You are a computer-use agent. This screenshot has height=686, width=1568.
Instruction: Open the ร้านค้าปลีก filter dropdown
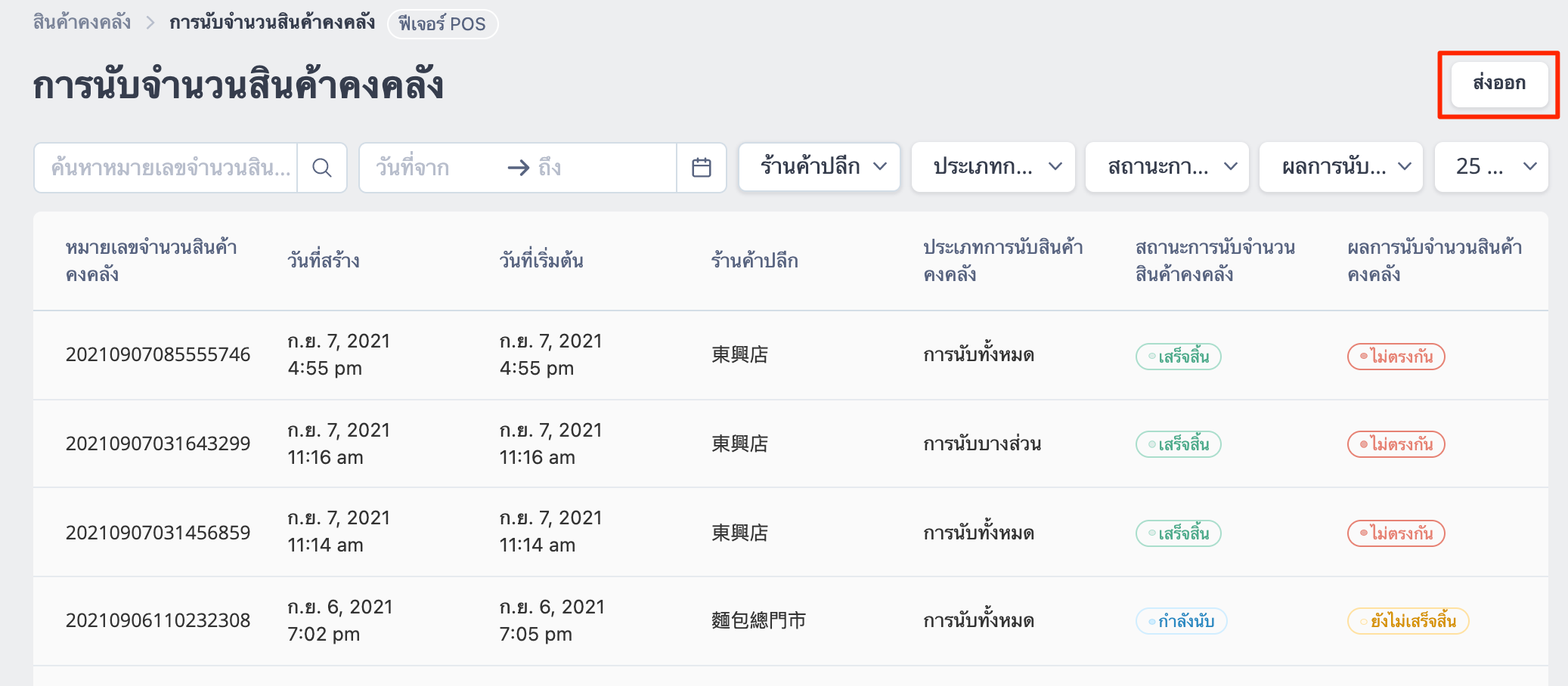(x=819, y=167)
